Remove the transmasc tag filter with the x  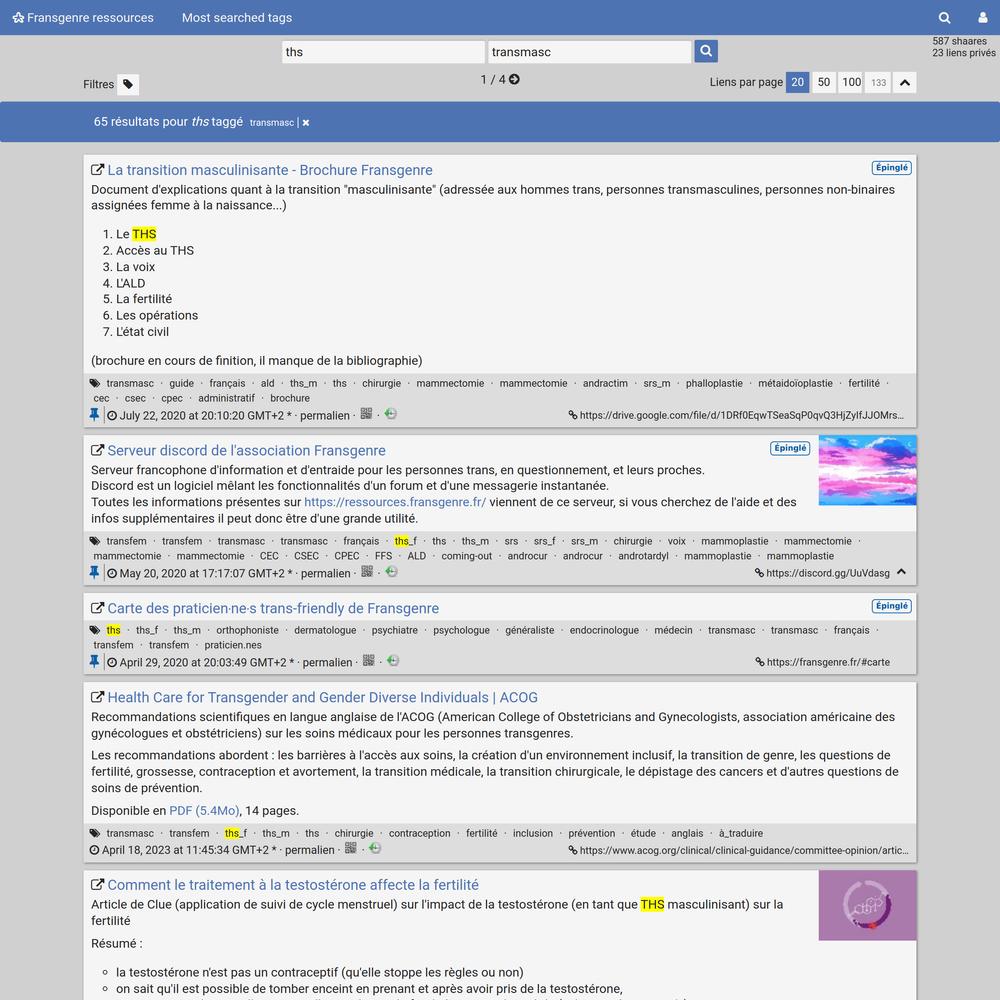pos(306,122)
